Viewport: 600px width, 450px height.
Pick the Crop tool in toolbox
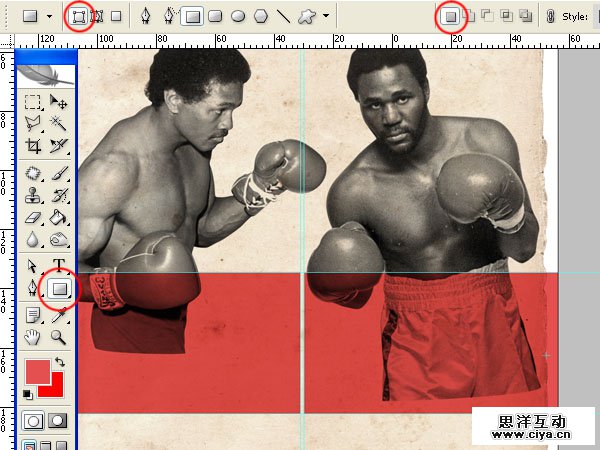[x=33, y=146]
